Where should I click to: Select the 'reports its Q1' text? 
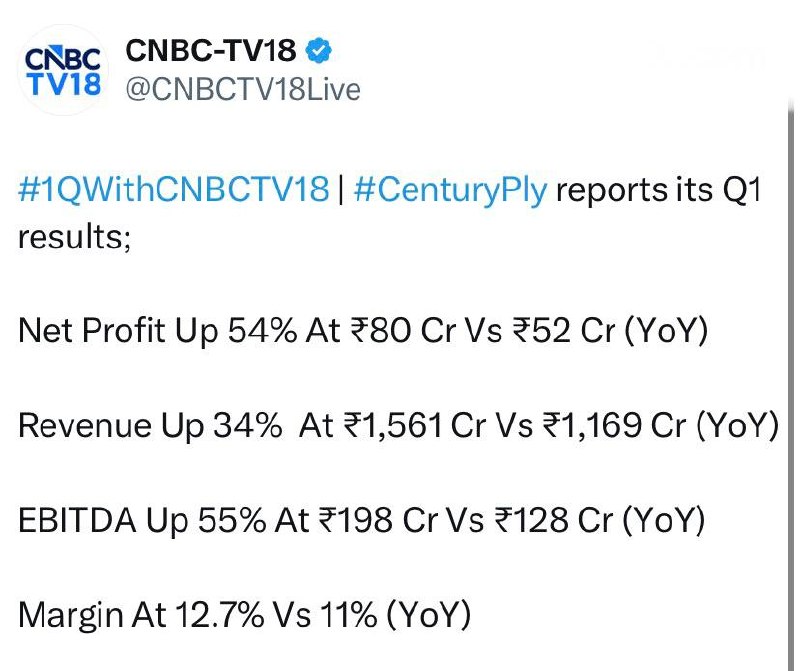click(x=658, y=190)
